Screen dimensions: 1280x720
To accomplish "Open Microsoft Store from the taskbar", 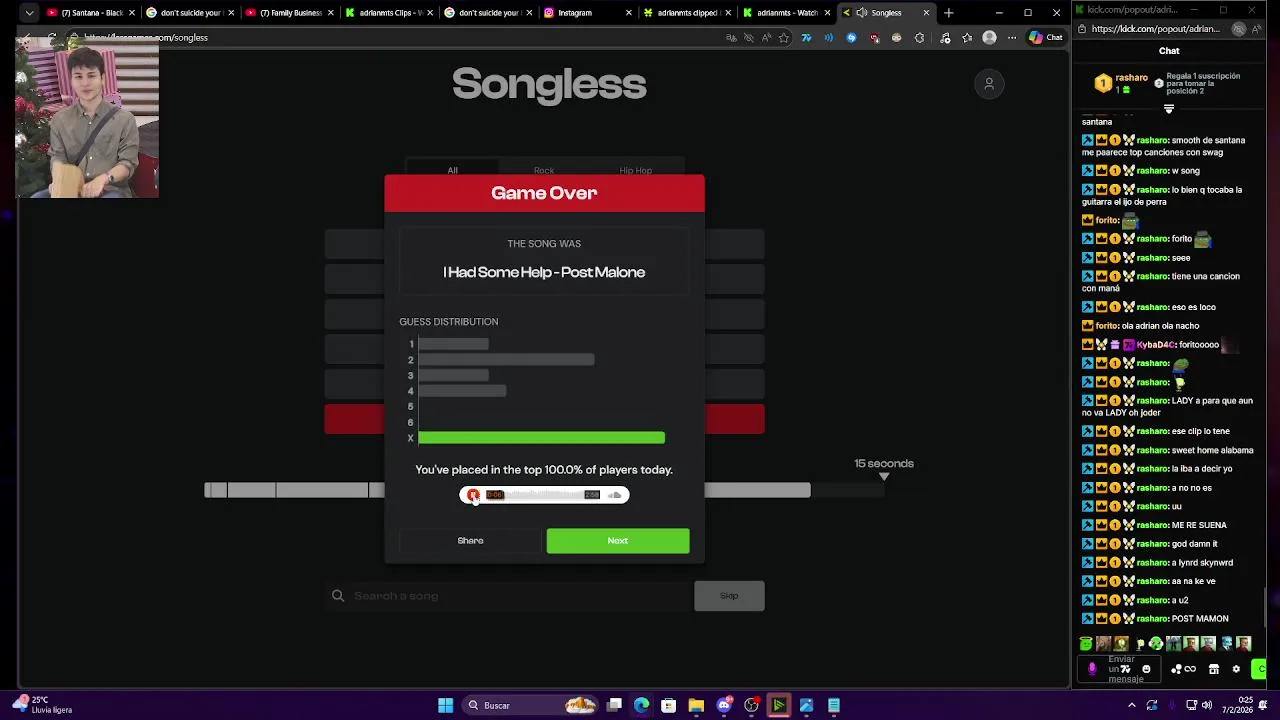I will point(669,705).
